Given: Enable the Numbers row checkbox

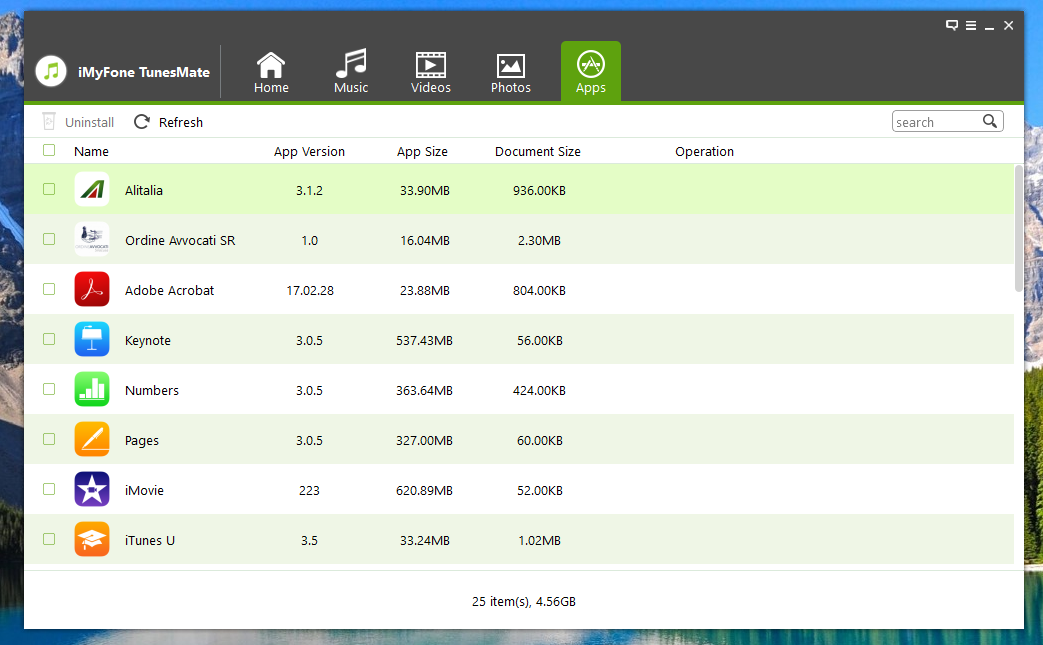Looking at the screenshot, I should tap(49, 389).
